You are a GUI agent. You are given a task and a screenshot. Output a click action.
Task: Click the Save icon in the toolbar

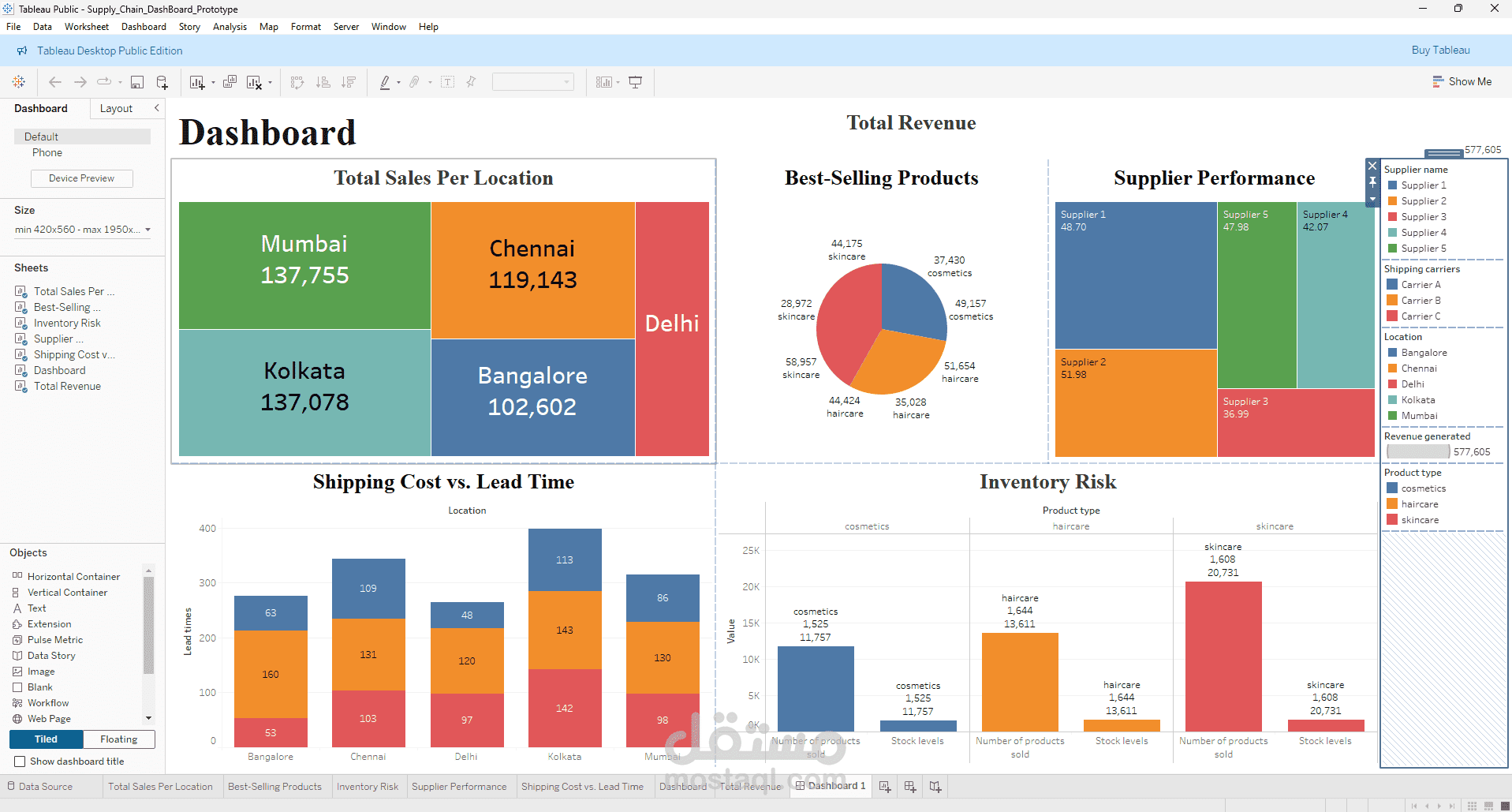[137, 82]
